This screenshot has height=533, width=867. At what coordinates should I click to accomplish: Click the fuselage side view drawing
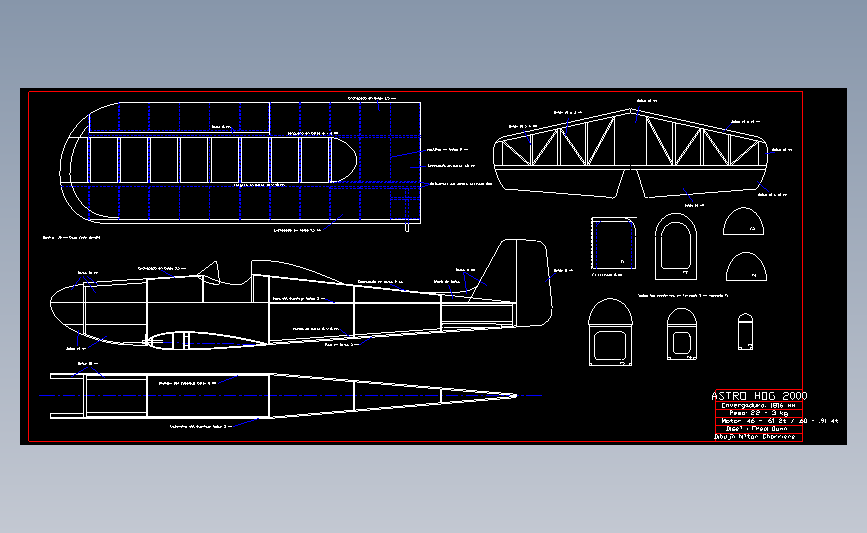301,296
